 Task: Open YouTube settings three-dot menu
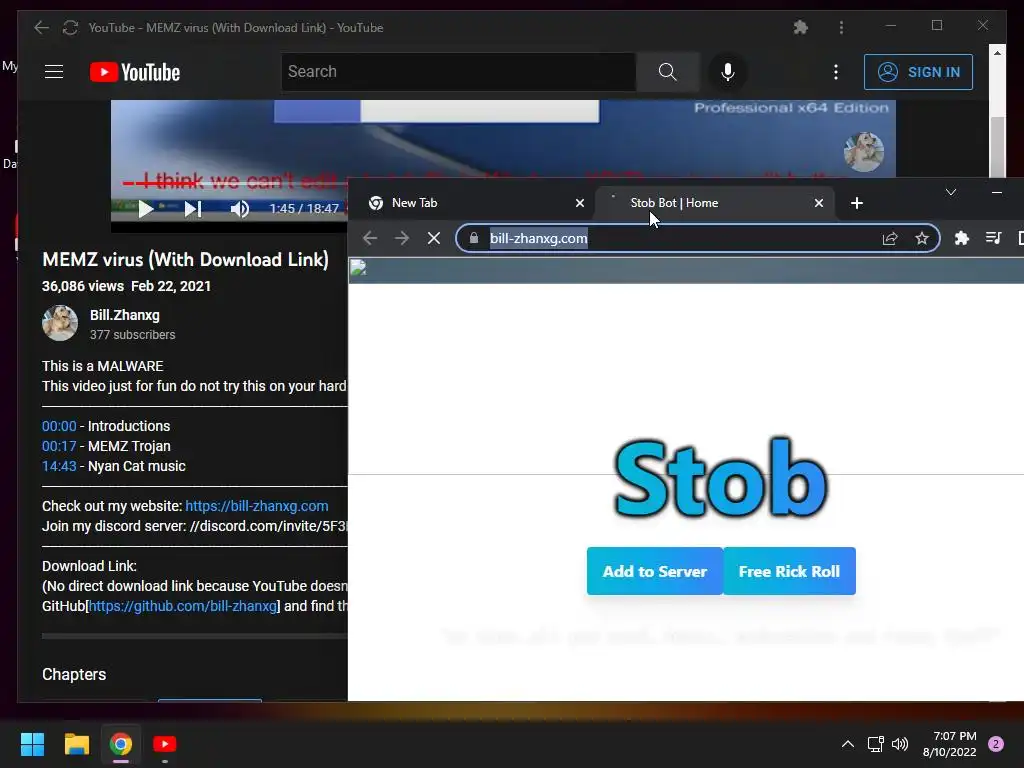pyautogui.click(x=835, y=72)
